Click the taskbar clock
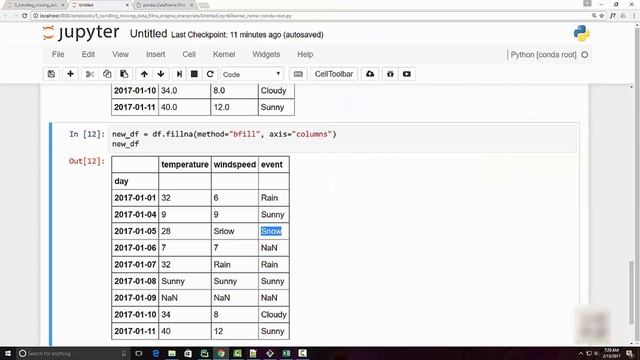 tap(611, 353)
